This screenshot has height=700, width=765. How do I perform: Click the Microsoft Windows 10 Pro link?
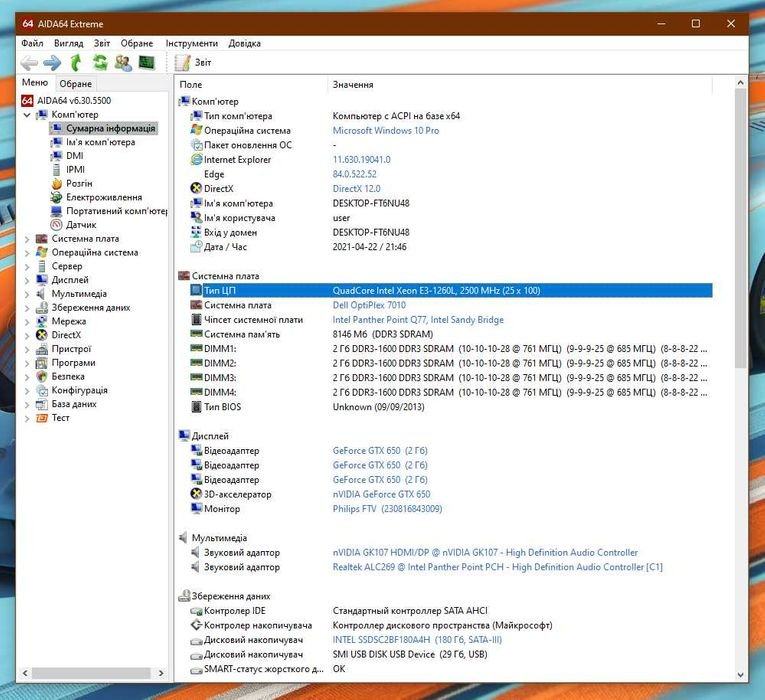[x=385, y=130]
